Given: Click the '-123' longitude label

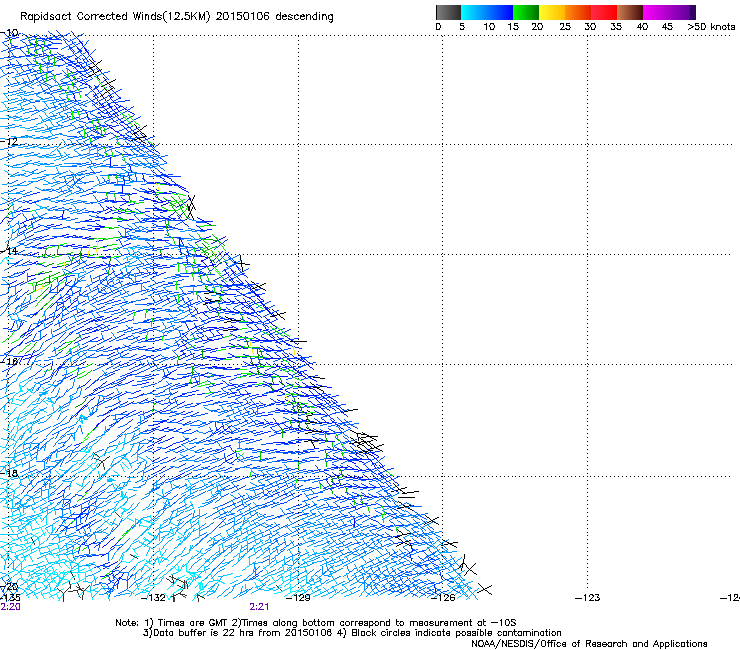Looking at the screenshot, I should click(588, 598).
